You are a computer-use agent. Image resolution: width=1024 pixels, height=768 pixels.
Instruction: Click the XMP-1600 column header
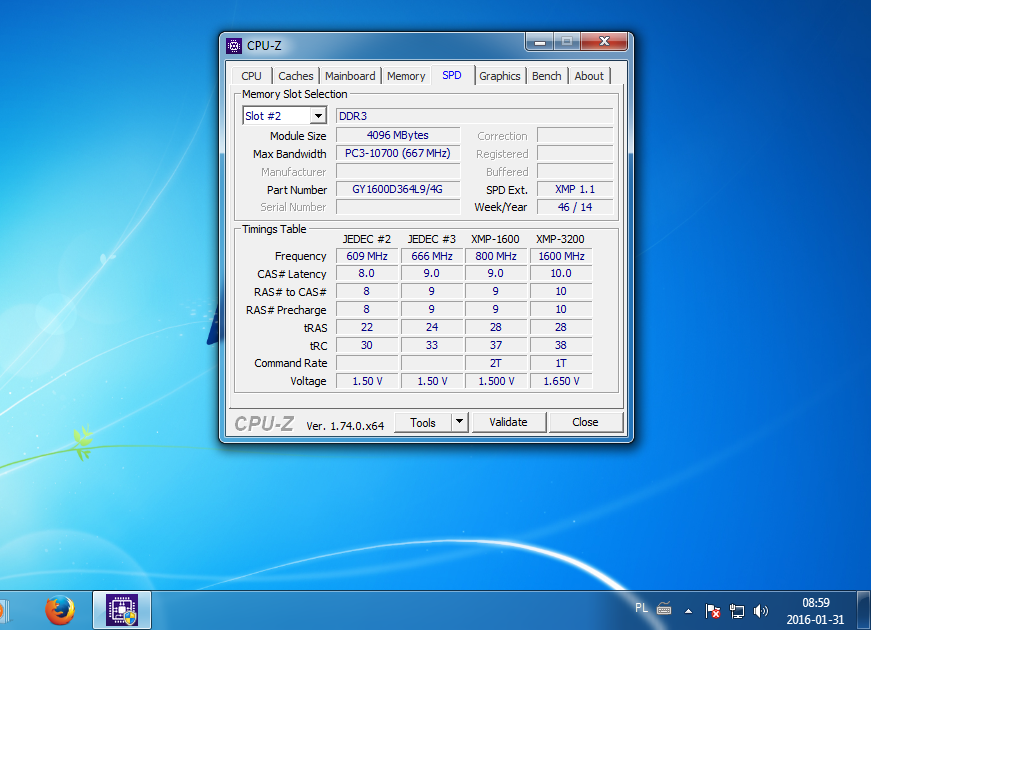click(x=496, y=239)
